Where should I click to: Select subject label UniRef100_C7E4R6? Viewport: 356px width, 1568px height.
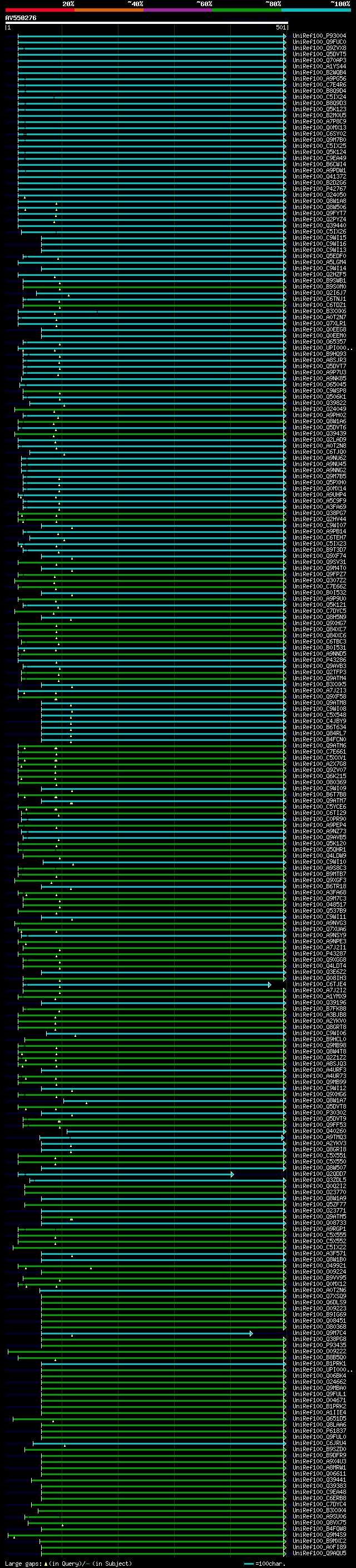[319, 85]
